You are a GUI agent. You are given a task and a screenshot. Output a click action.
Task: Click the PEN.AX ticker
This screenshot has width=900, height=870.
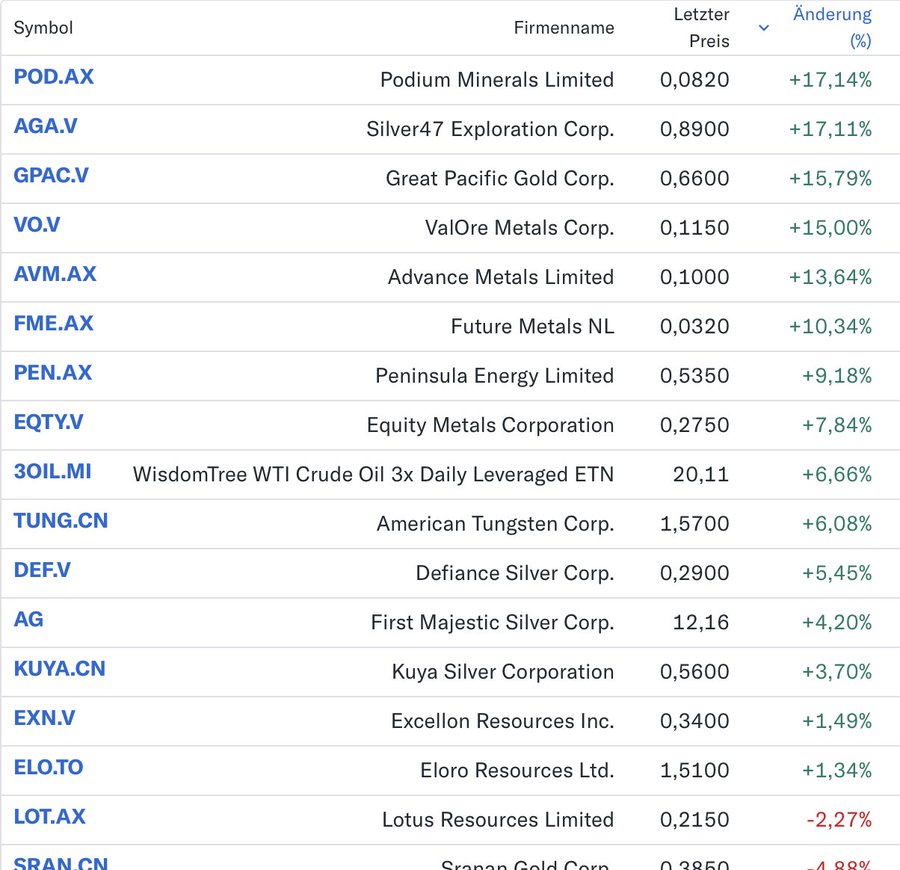pyautogui.click(x=53, y=373)
